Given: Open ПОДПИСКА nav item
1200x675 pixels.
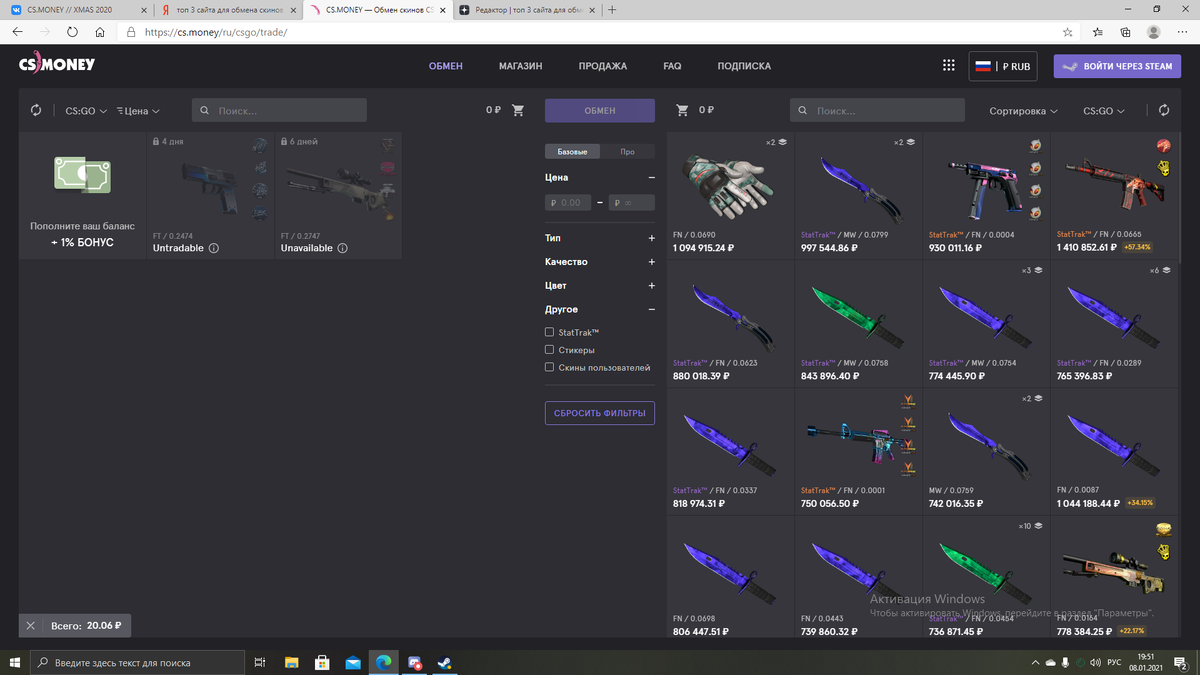Looking at the screenshot, I should click(744, 66).
